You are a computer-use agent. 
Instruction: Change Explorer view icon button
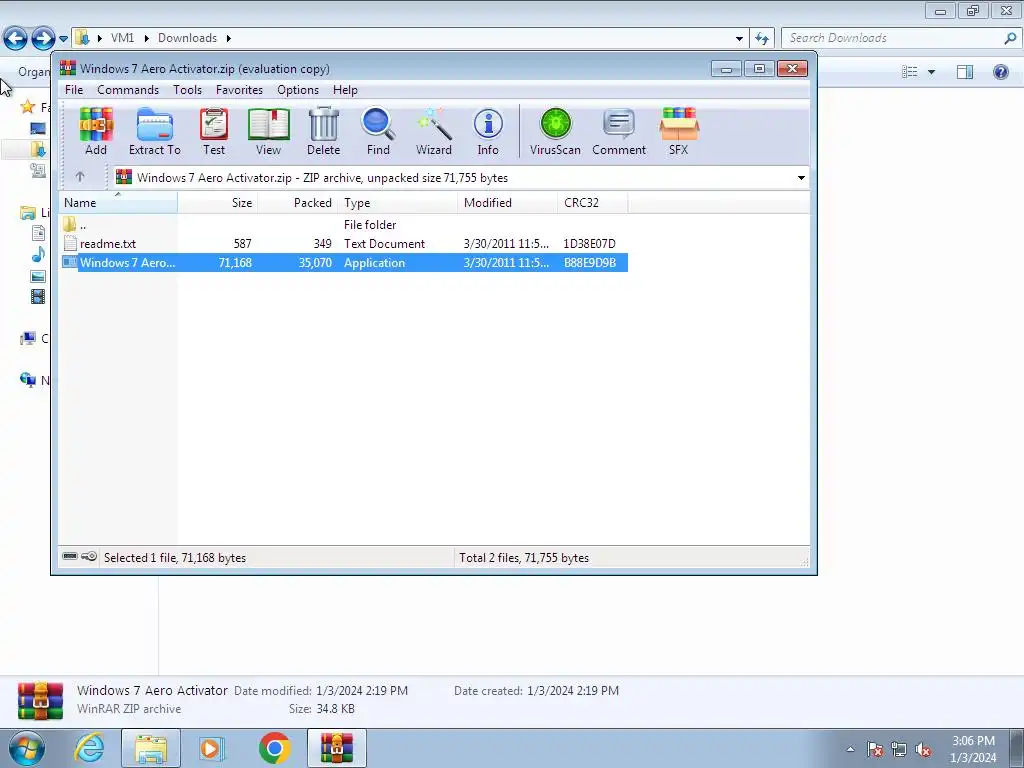tap(910, 72)
